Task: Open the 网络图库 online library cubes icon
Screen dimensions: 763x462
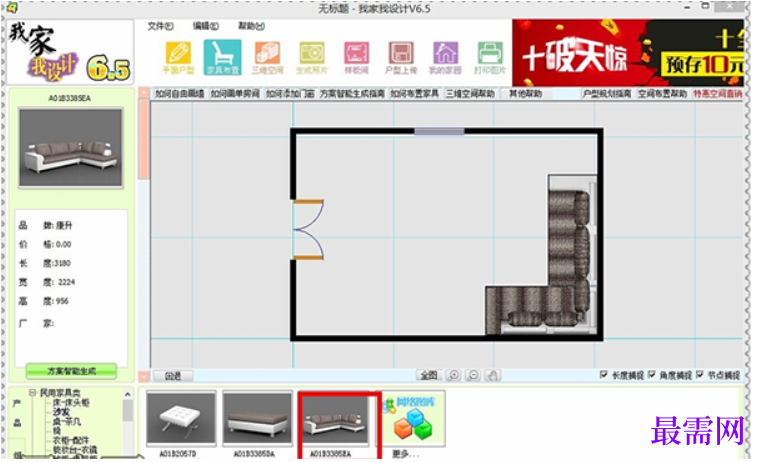Action: (414, 418)
